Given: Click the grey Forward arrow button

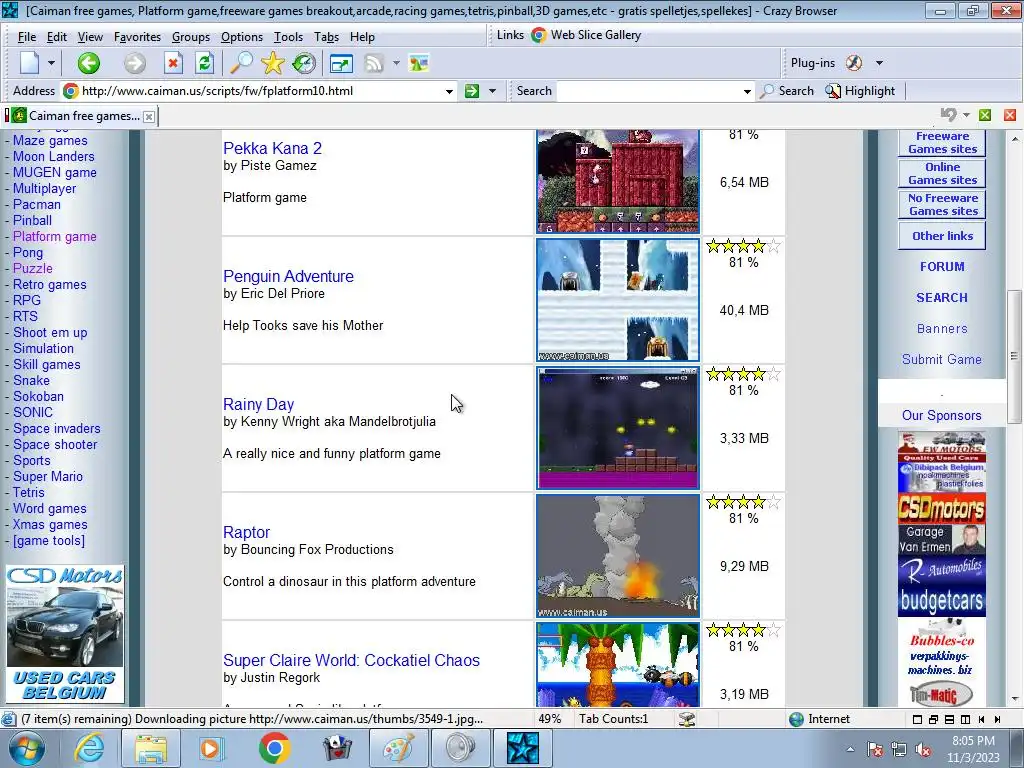Looking at the screenshot, I should point(135,63).
